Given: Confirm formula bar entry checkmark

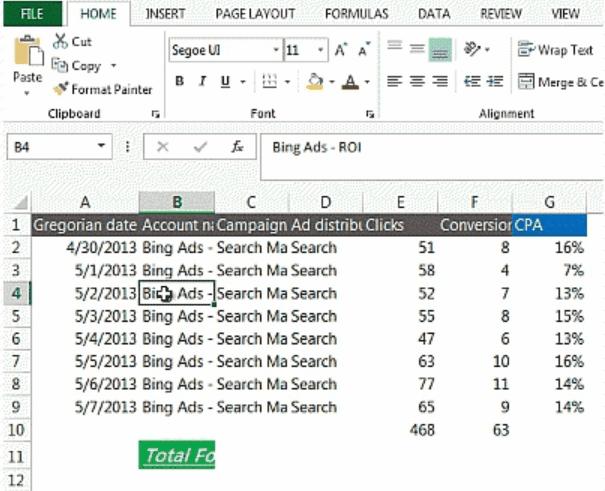Looking at the screenshot, I should [x=200, y=147].
